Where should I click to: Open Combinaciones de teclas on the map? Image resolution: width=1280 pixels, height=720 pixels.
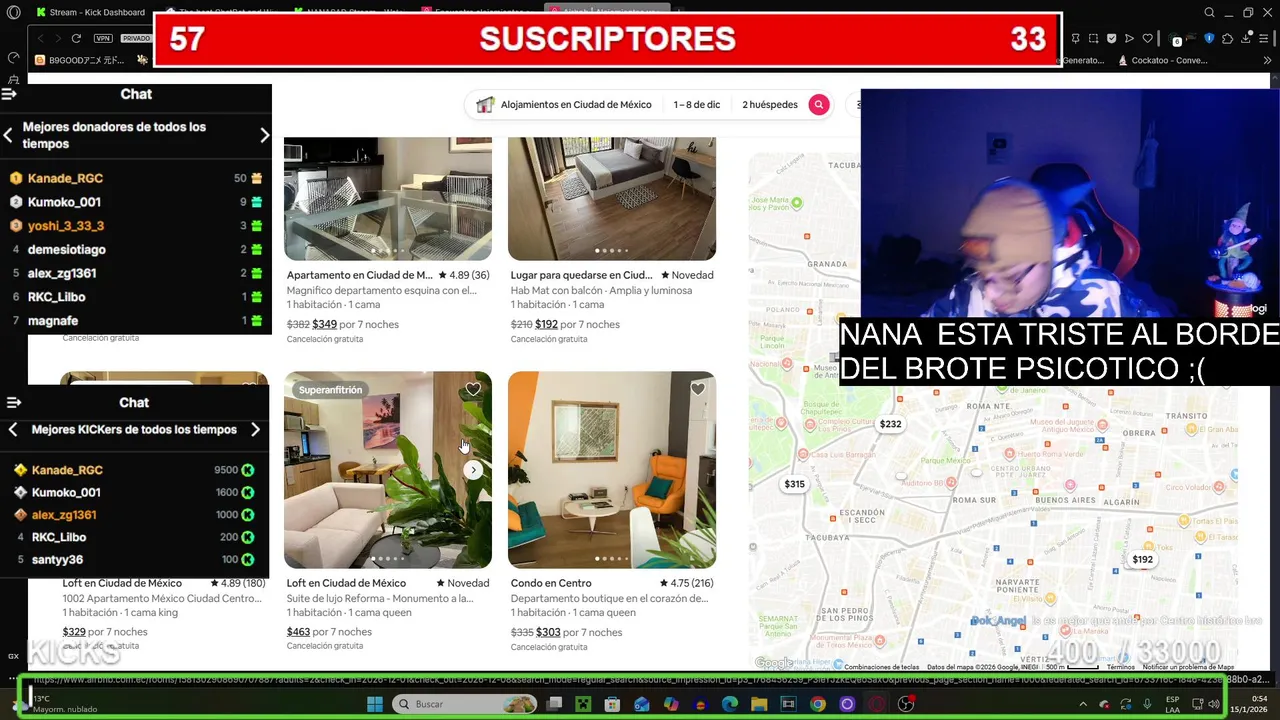coord(882,667)
